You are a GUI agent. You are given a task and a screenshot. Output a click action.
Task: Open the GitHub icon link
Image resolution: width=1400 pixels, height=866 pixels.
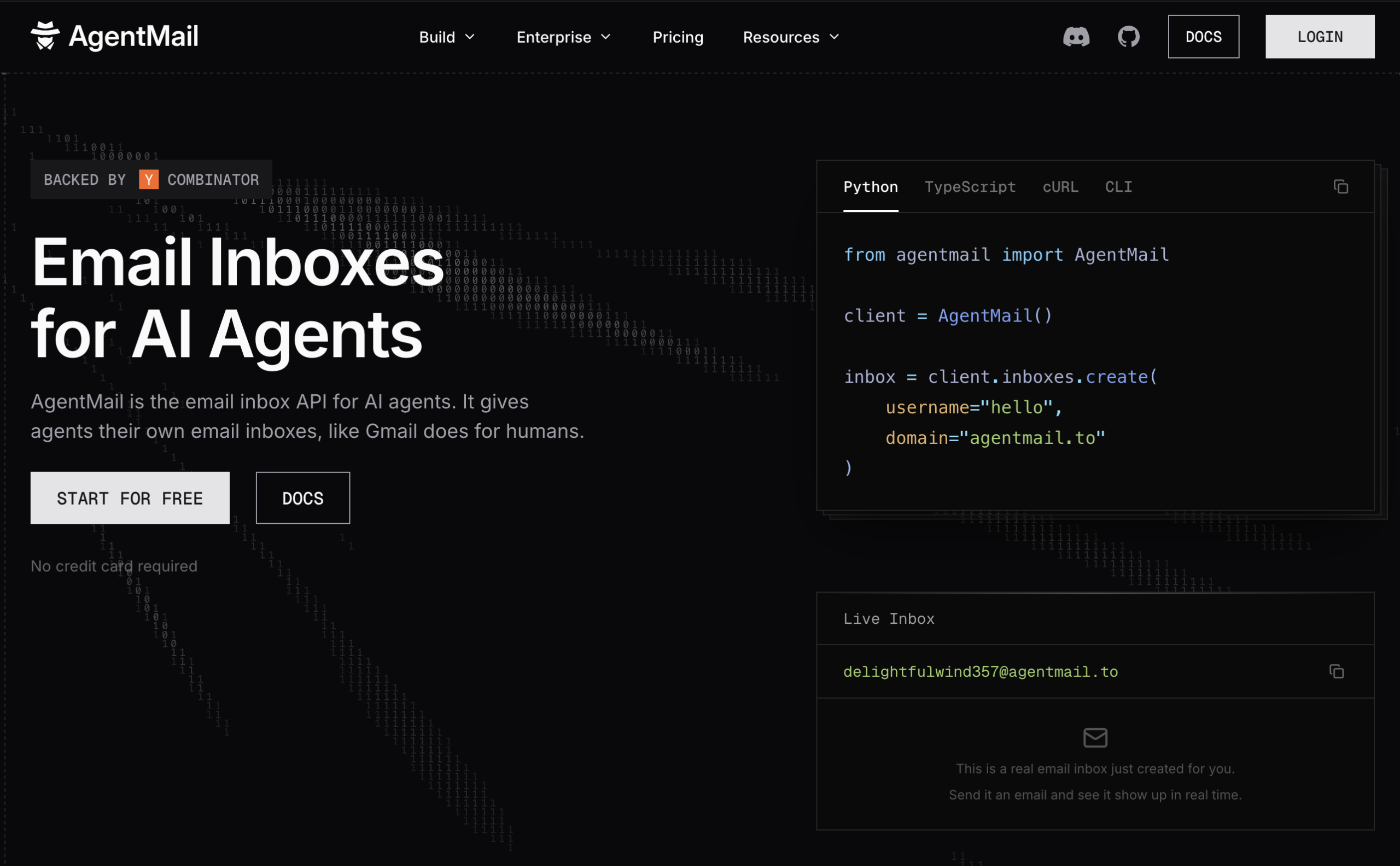[1129, 37]
